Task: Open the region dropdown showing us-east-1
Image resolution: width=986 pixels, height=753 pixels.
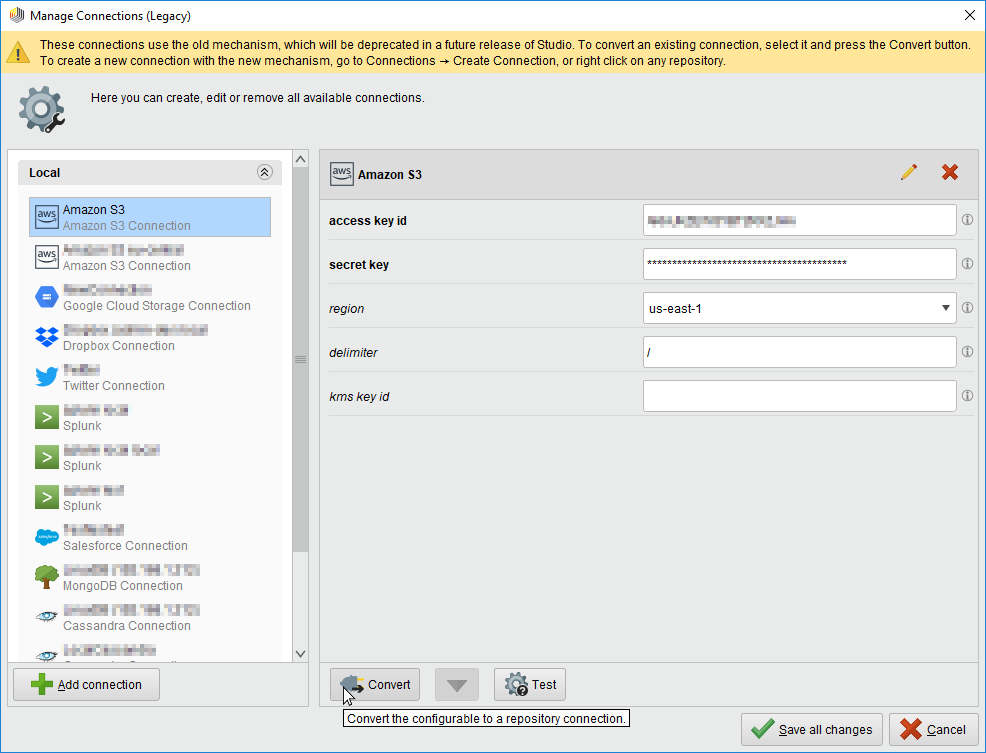Action: click(799, 308)
